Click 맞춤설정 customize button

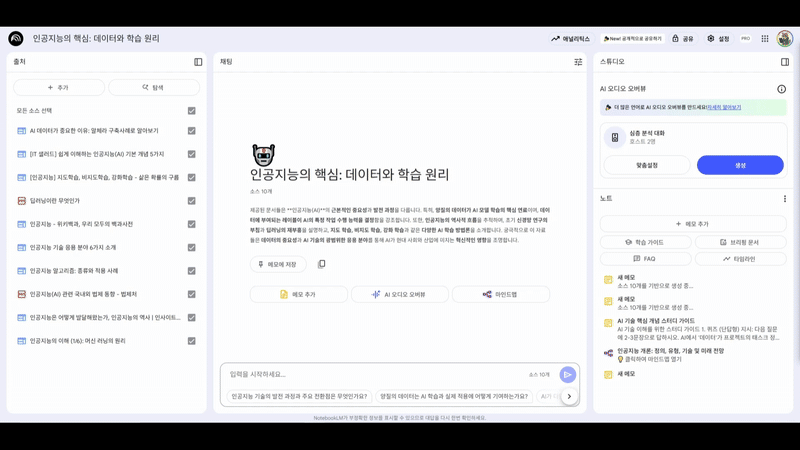tap(646, 165)
